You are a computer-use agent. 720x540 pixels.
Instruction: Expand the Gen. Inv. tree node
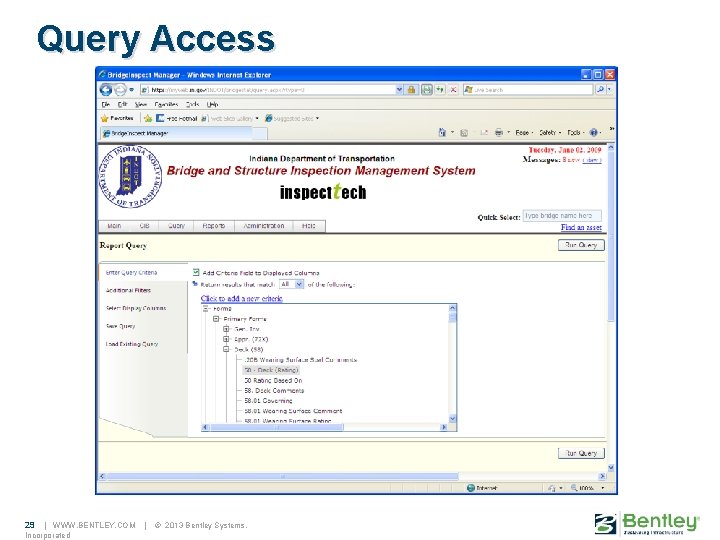tap(226, 329)
